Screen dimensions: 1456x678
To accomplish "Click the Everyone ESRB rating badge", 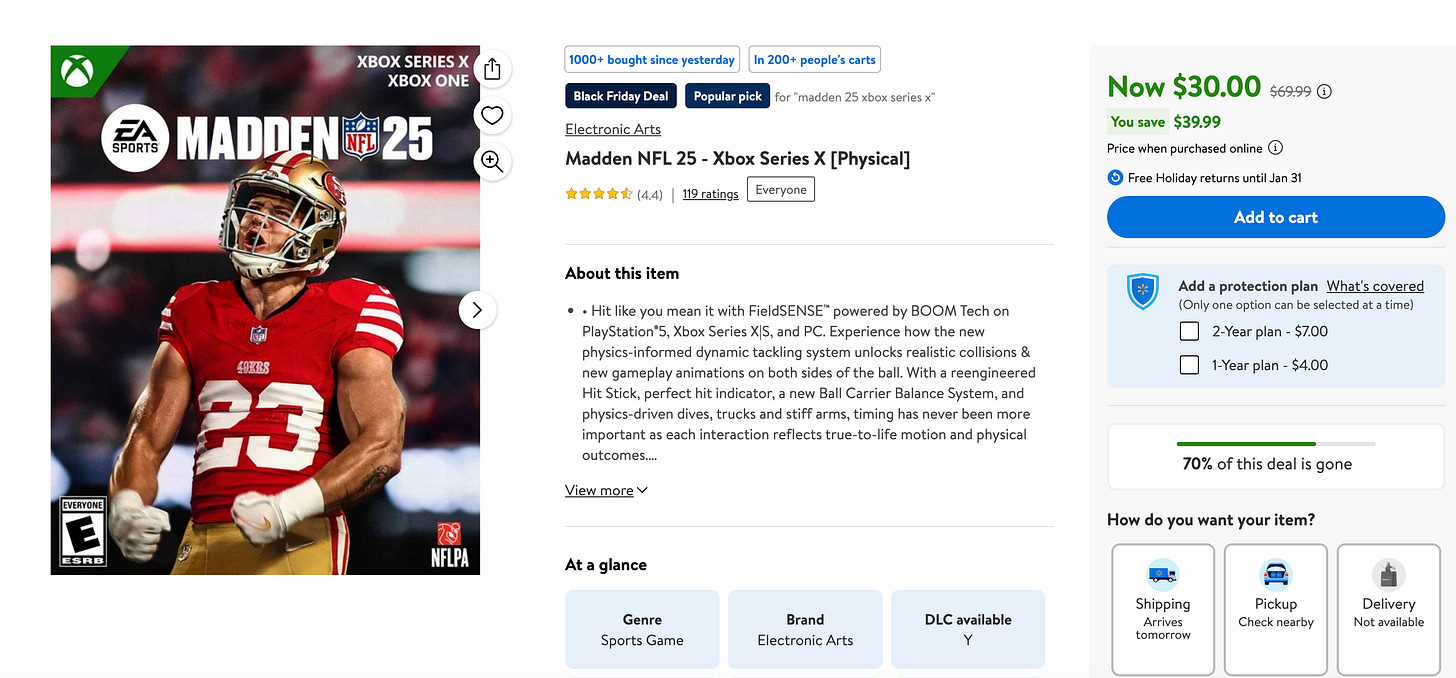I will coord(780,188).
